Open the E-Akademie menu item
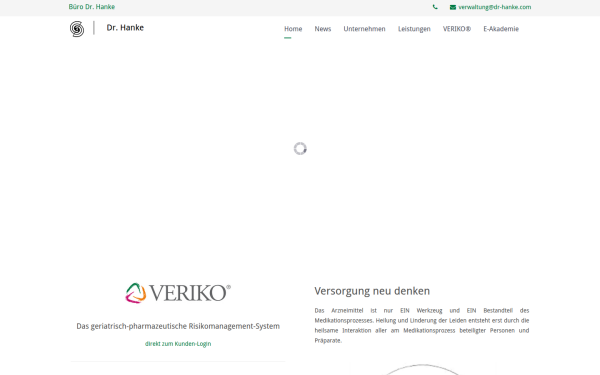This screenshot has height=375, width=600. pos(501,29)
